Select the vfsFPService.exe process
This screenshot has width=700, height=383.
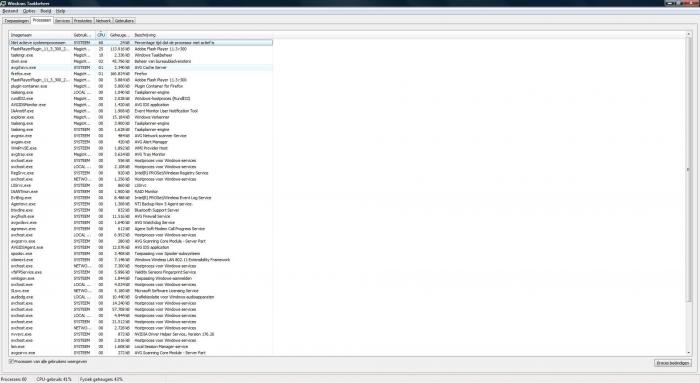click(x=141, y=272)
